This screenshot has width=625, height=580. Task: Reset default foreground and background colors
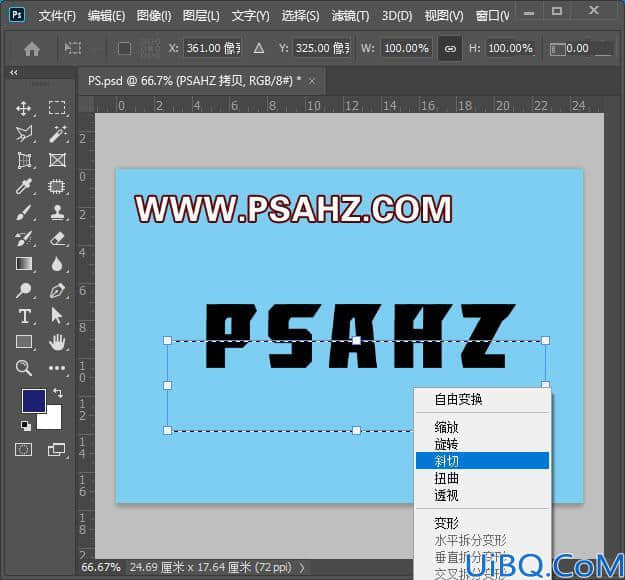pyautogui.click(x=26, y=425)
